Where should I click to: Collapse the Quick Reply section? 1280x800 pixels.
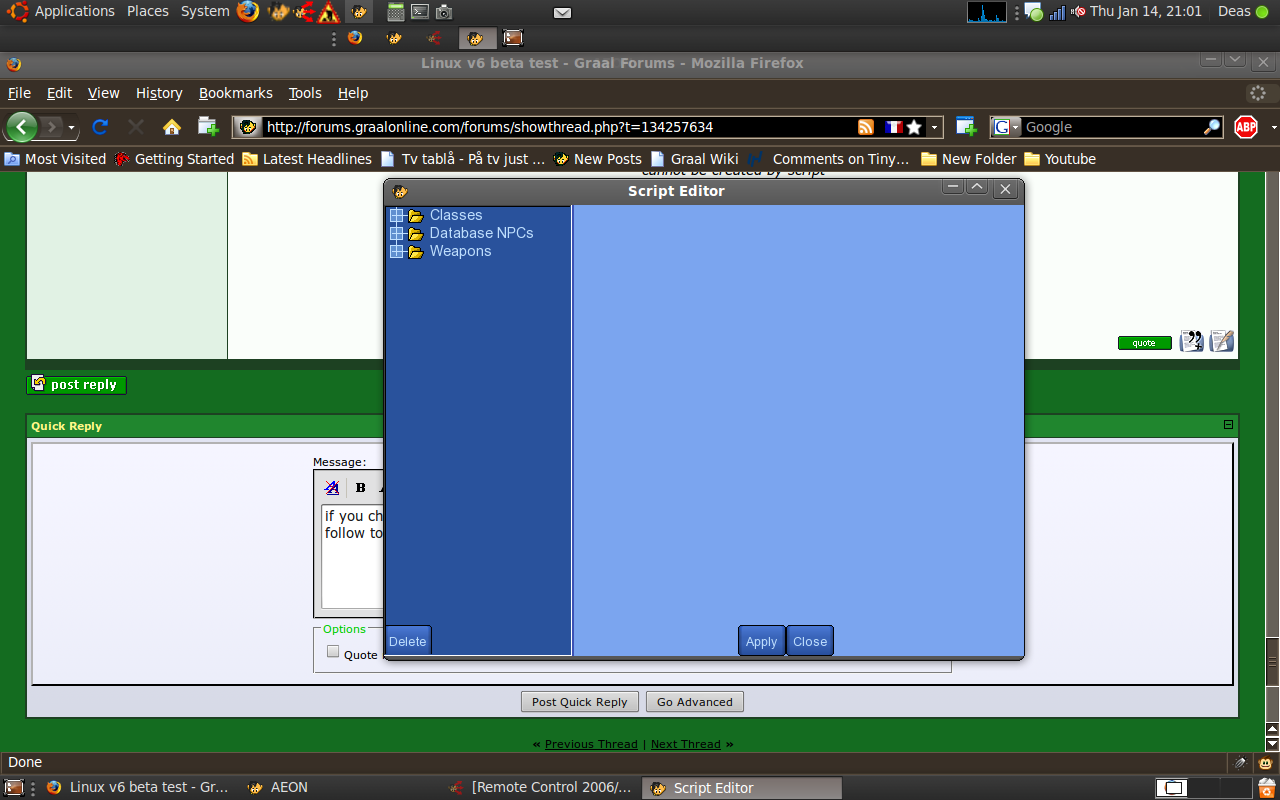pyautogui.click(x=1229, y=425)
